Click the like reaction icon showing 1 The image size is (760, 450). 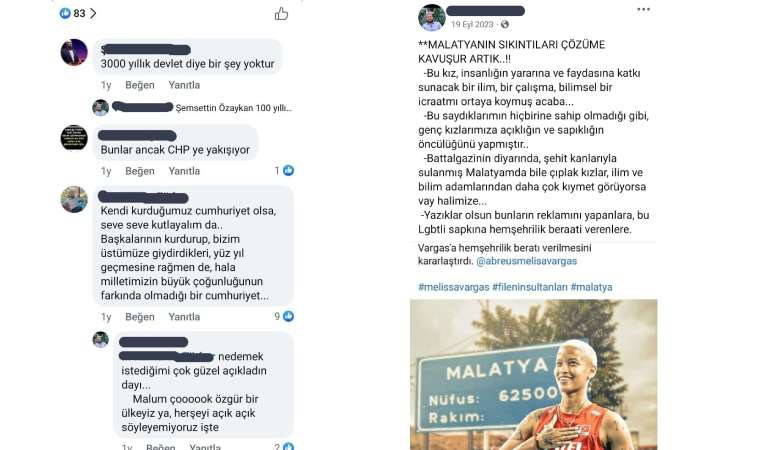click(x=288, y=170)
